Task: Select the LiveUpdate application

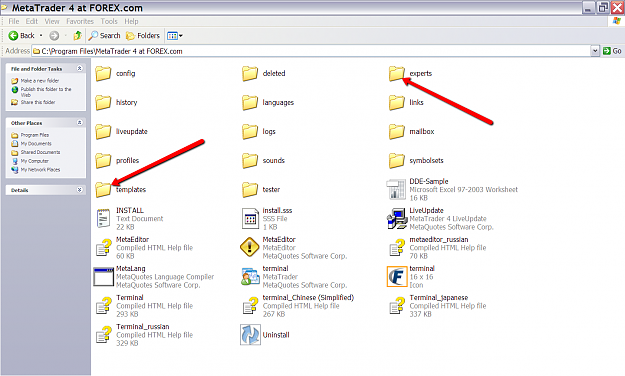Action: click(x=440, y=219)
